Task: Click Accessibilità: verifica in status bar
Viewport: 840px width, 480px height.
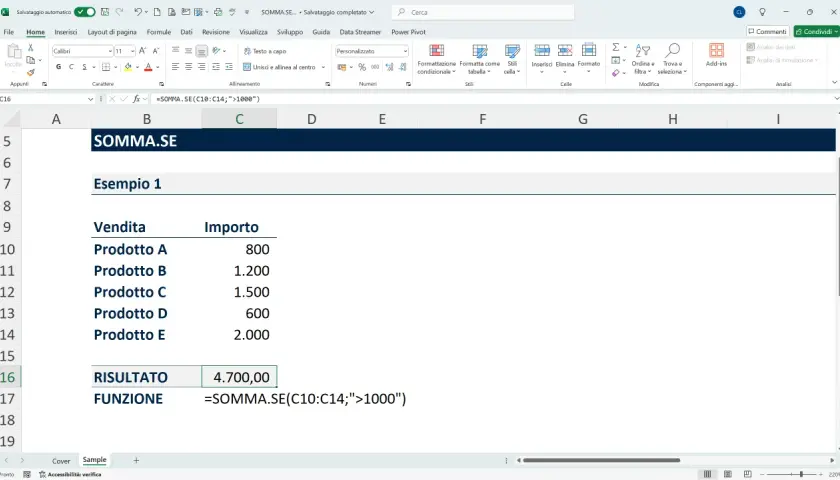Action: pyautogui.click(x=70, y=475)
